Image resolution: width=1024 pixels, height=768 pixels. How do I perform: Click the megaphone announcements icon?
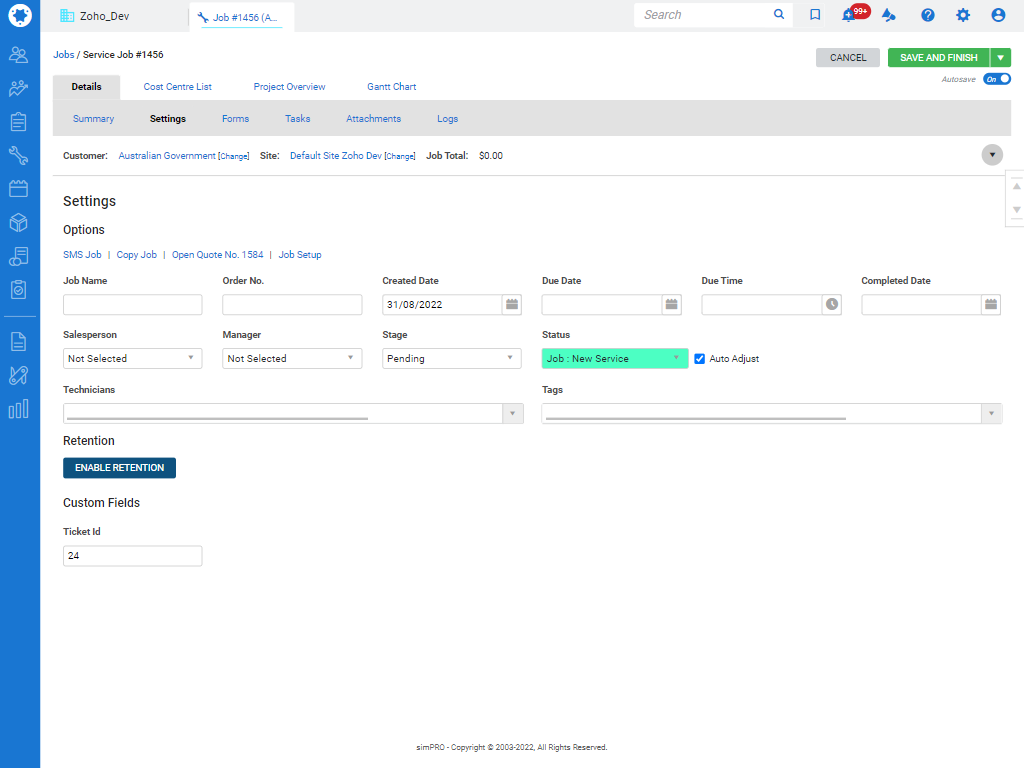click(x=888, y=15)
